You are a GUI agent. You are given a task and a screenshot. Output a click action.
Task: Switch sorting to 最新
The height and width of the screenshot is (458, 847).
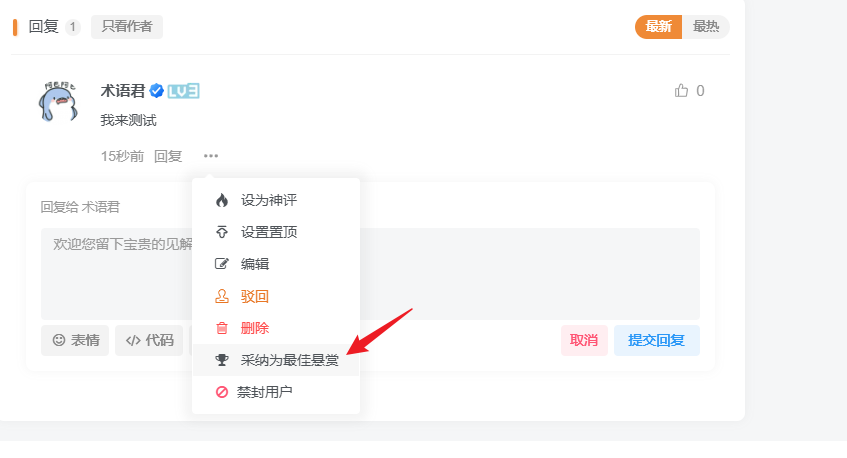658,27
